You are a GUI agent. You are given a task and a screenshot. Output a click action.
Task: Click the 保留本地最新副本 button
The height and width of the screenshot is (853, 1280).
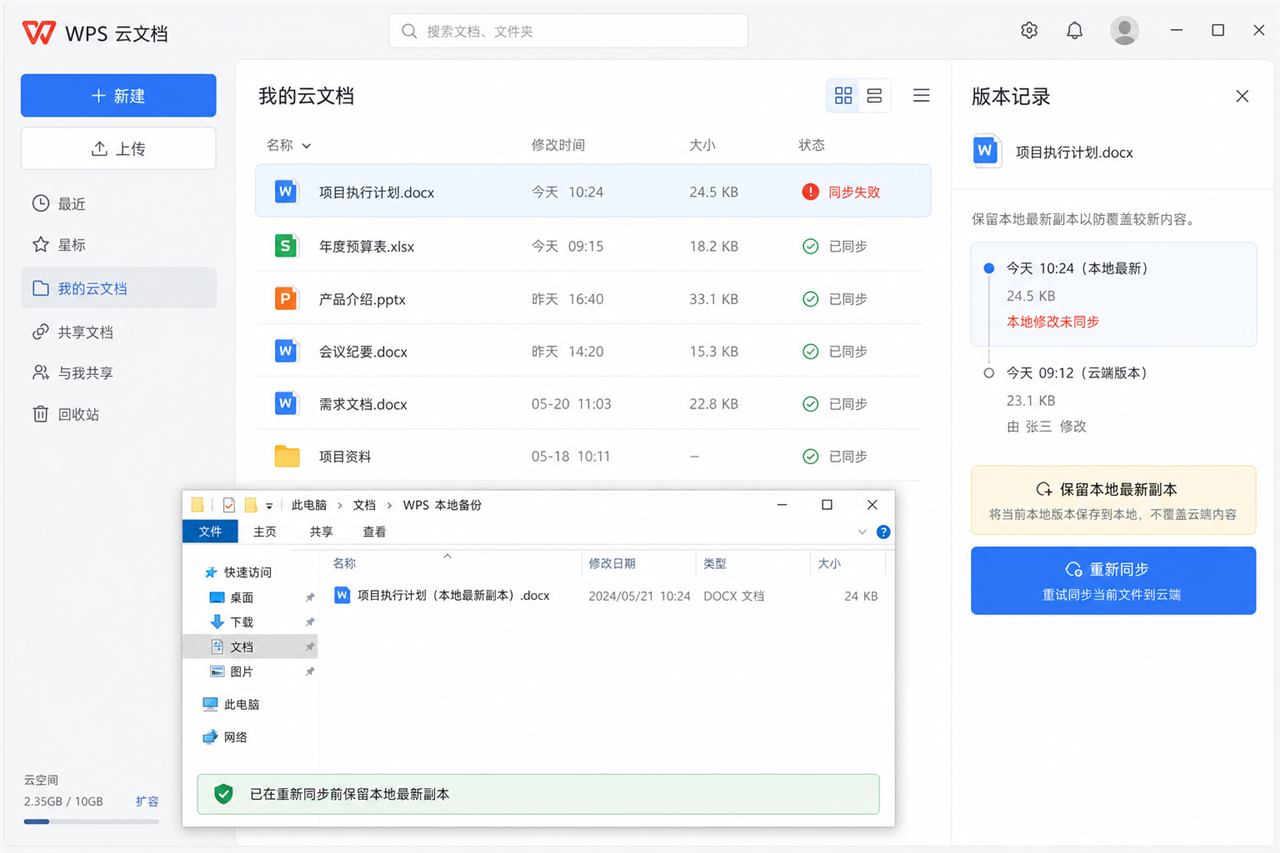coord(1113,500)
